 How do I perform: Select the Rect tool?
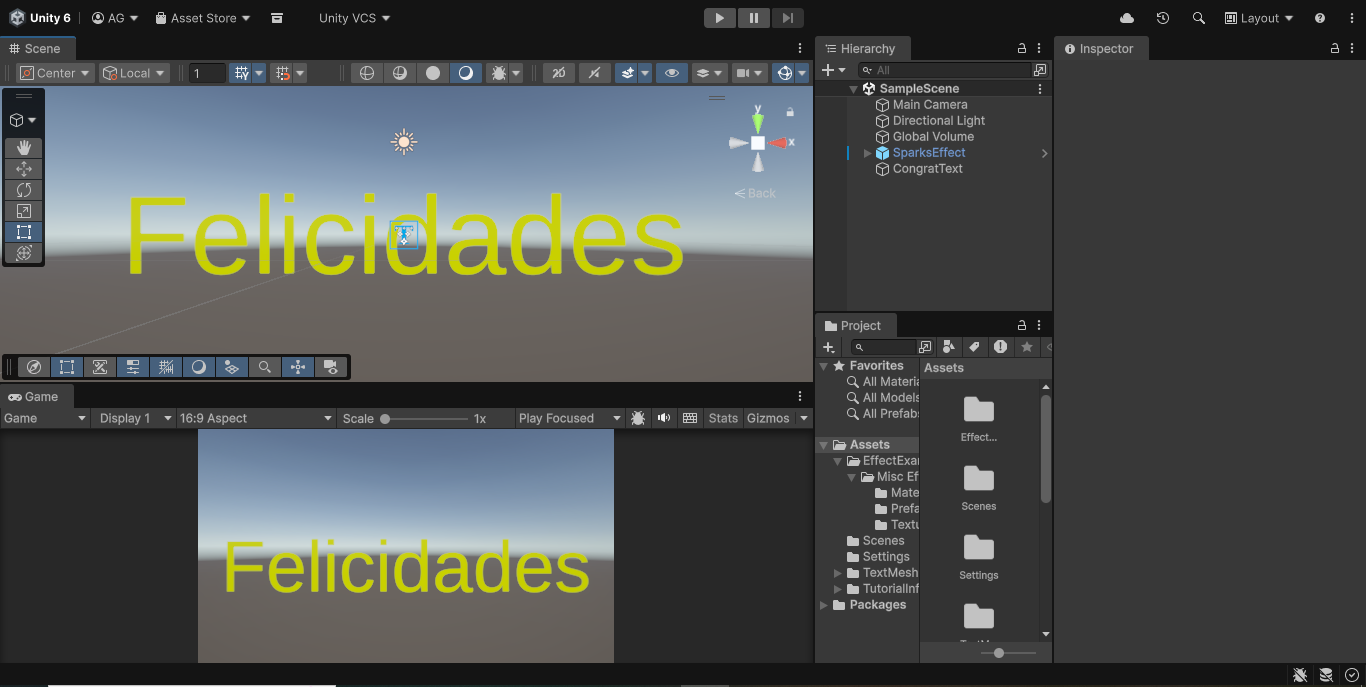24,232
